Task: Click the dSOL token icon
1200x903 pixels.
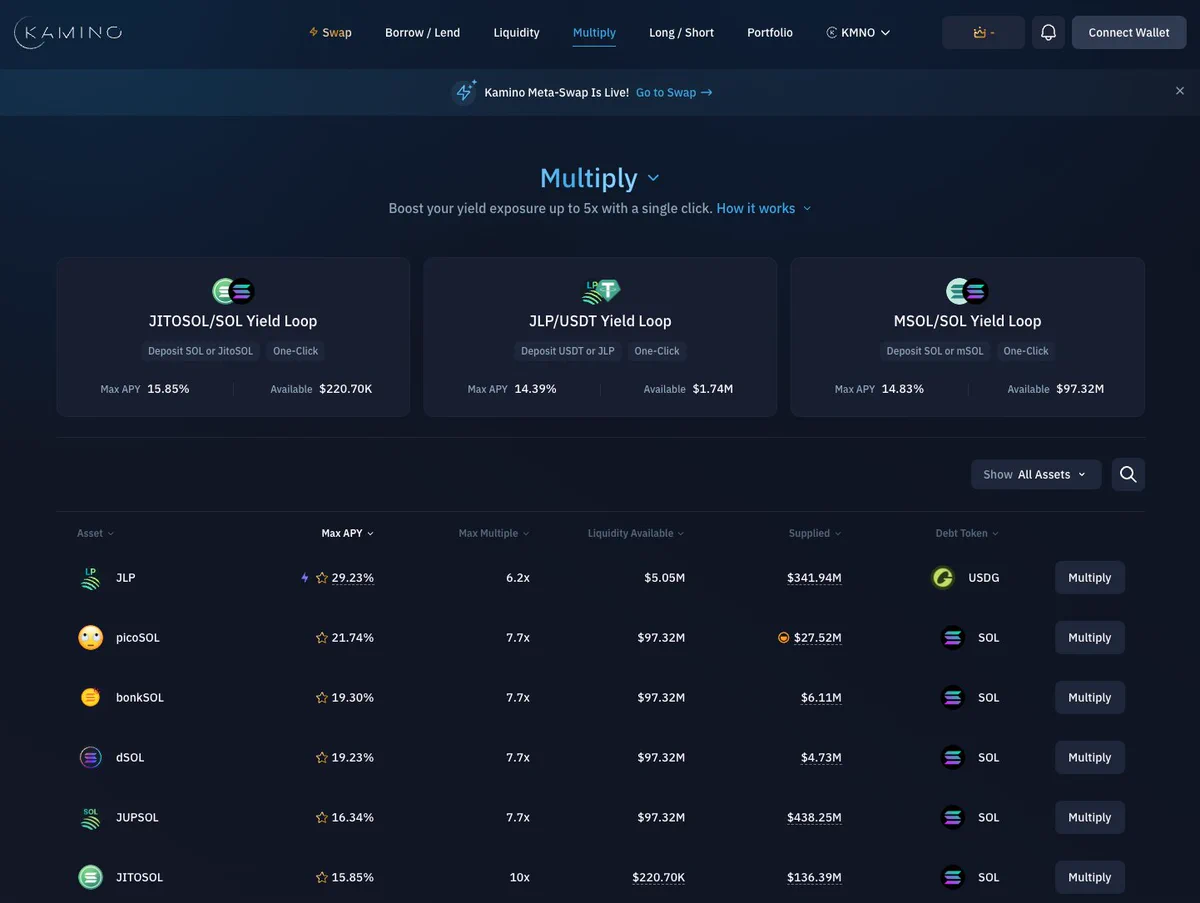Action: pyautogui.click(x=90, y=758)
